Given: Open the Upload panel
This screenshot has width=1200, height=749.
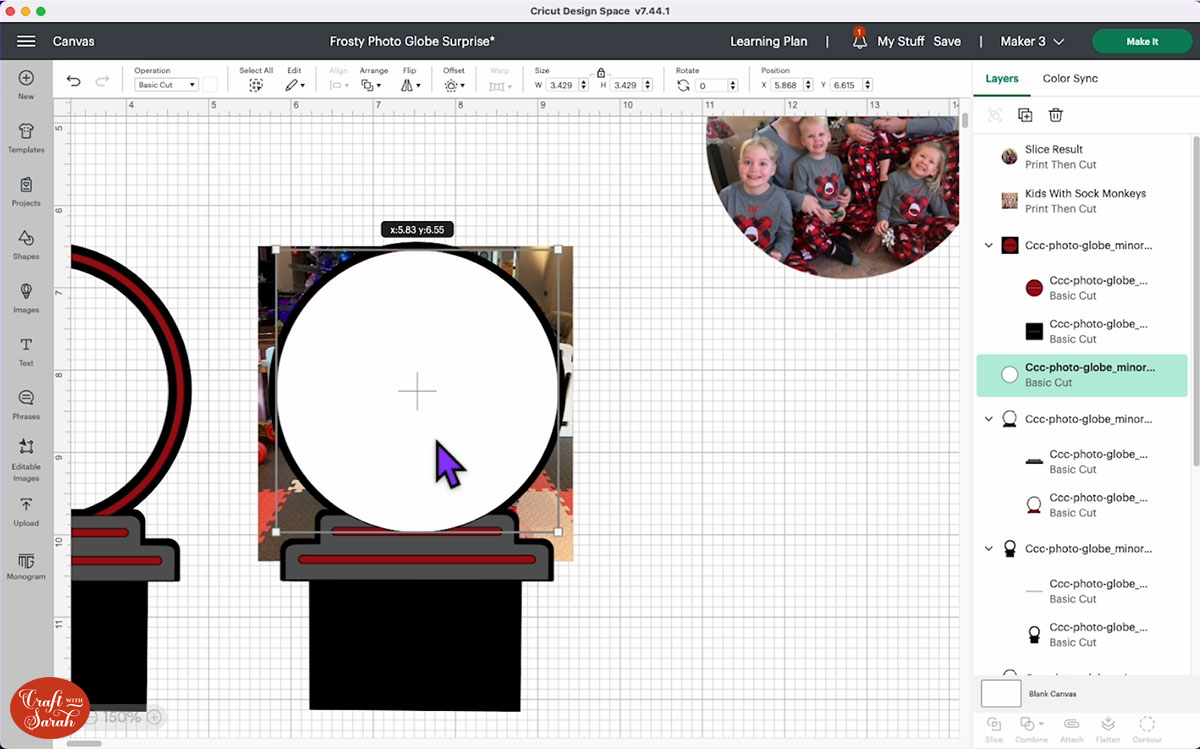Looking at the screenshot, I should pos(26,510).
